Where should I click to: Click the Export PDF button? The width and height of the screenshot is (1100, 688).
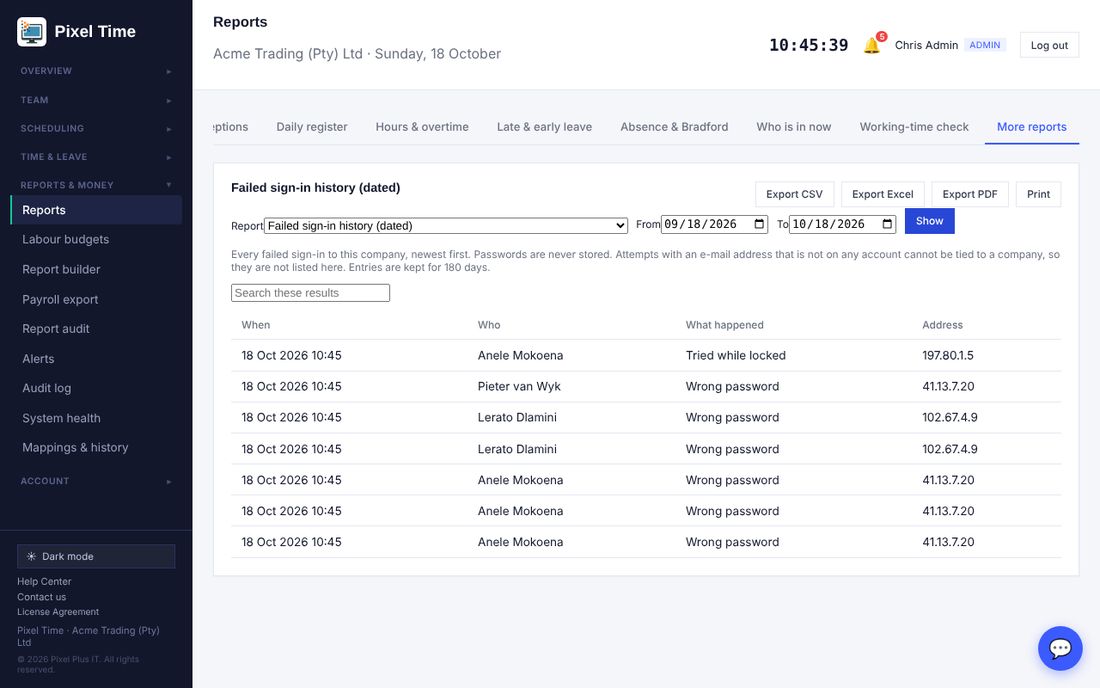970,194
